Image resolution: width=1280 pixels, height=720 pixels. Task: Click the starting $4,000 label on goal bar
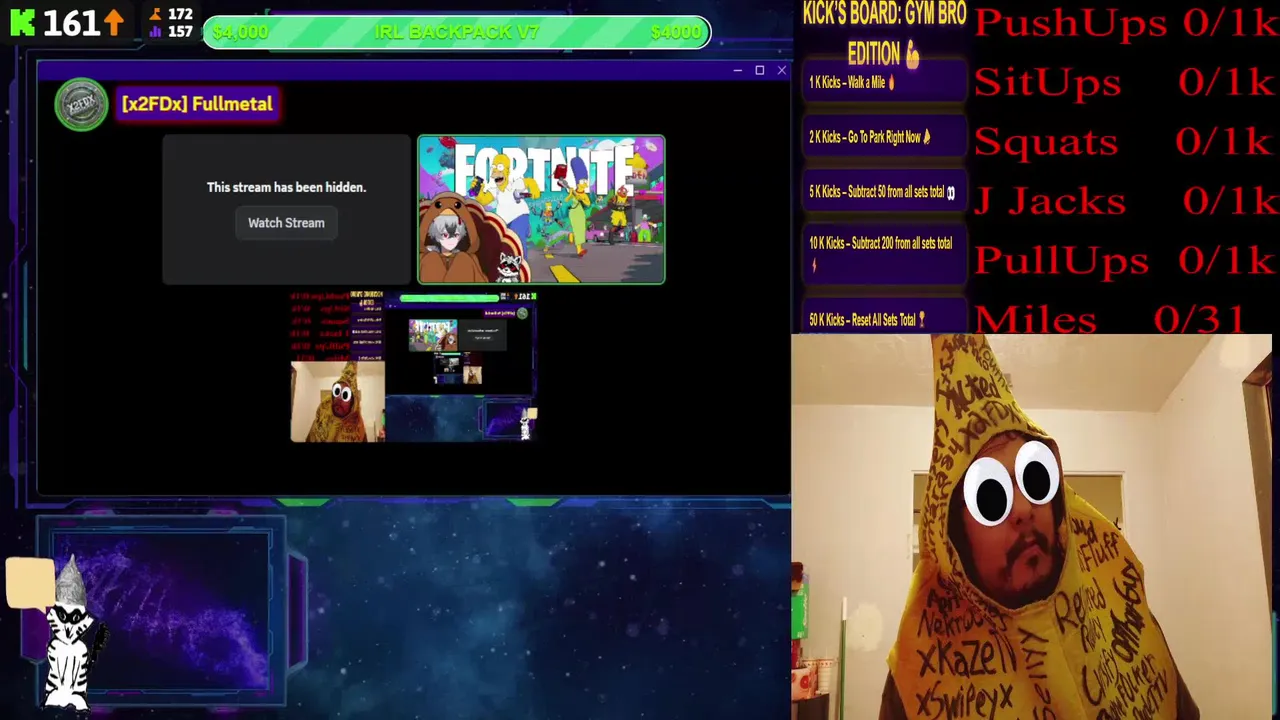click(240, 33)
